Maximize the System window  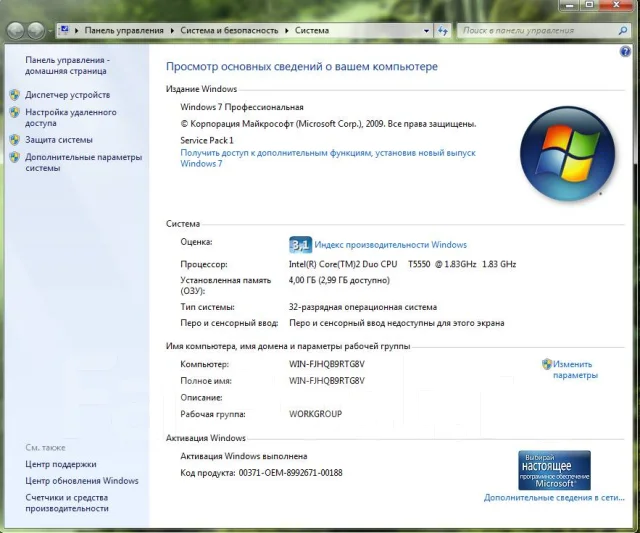point(589,5)
